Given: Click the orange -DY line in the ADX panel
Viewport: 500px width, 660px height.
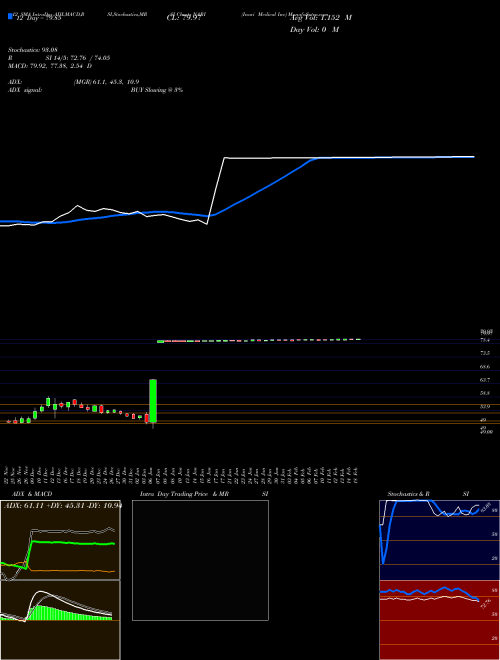Looking at the screenshot, I should click(x=72, y=570).
